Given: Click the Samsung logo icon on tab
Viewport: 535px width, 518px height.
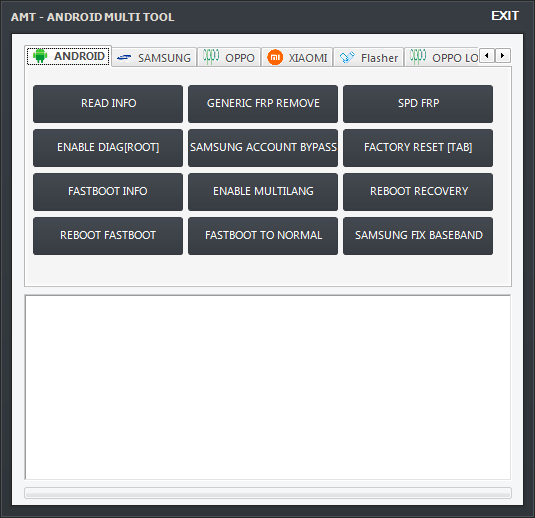Looking at the screenshot, I should pyautogui.click(x=124, y=58).
